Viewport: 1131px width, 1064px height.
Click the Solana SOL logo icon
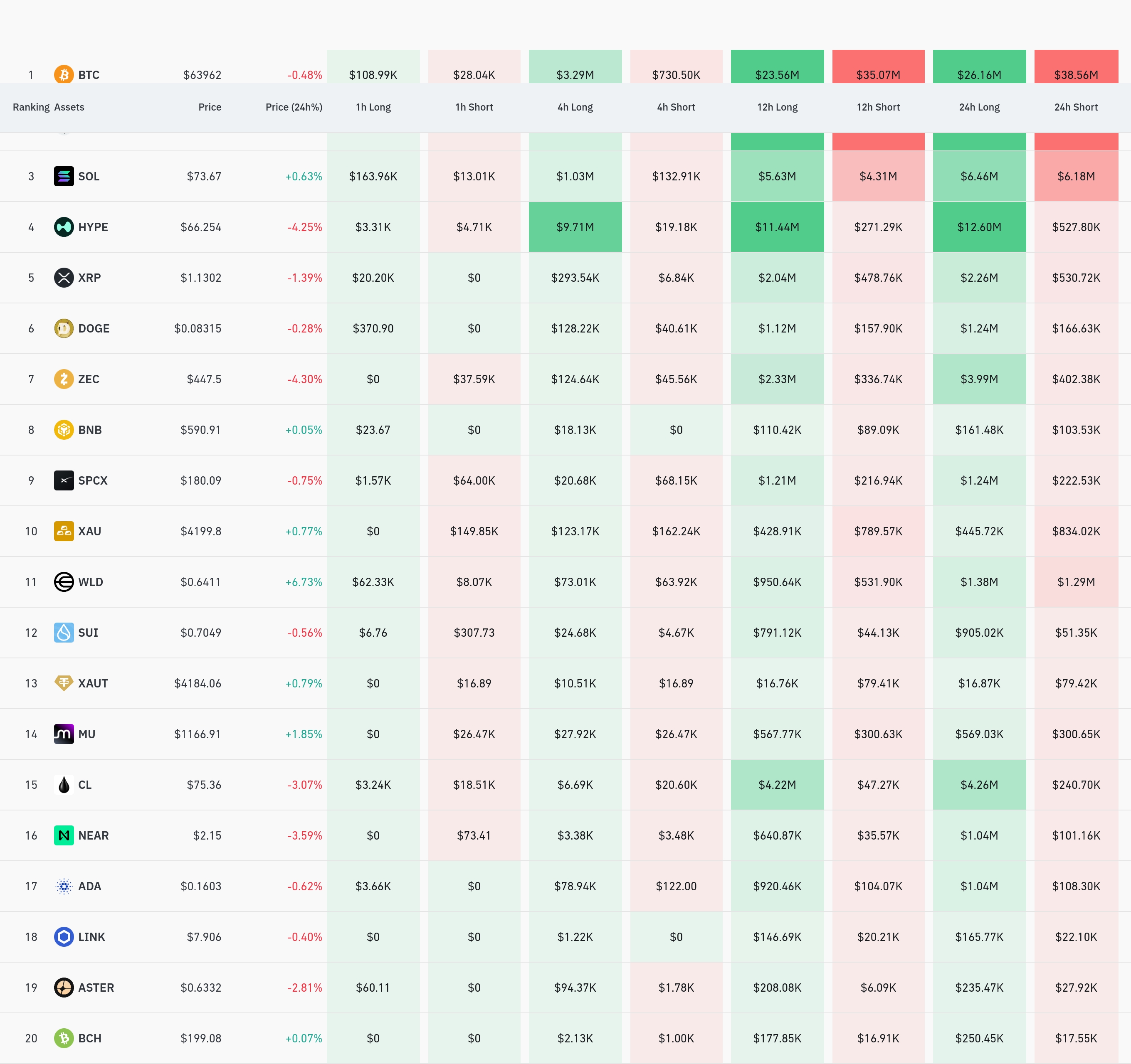click(x=64, y=176)
